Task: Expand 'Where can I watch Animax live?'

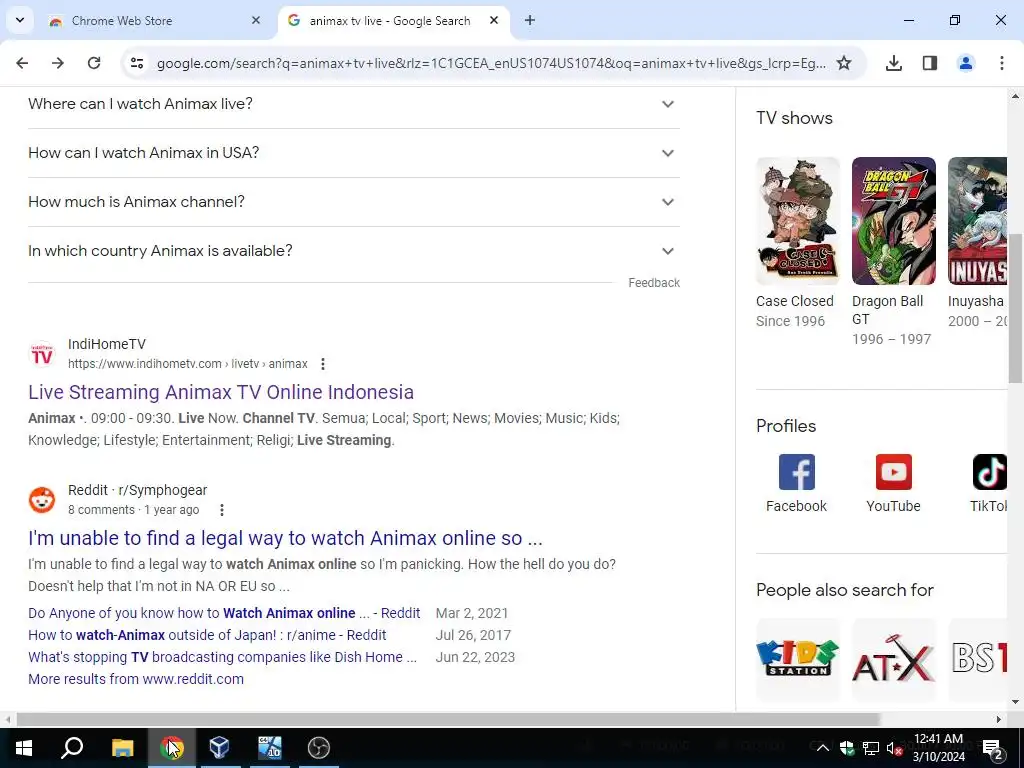Action: (x=354, y=104)
